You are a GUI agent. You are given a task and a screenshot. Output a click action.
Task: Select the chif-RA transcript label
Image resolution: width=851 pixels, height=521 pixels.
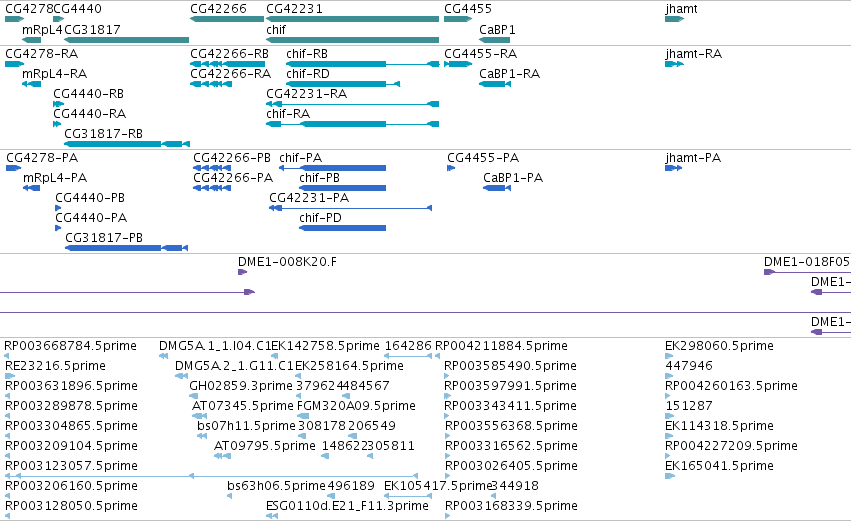pyautogui.click(x=288, y=114)
